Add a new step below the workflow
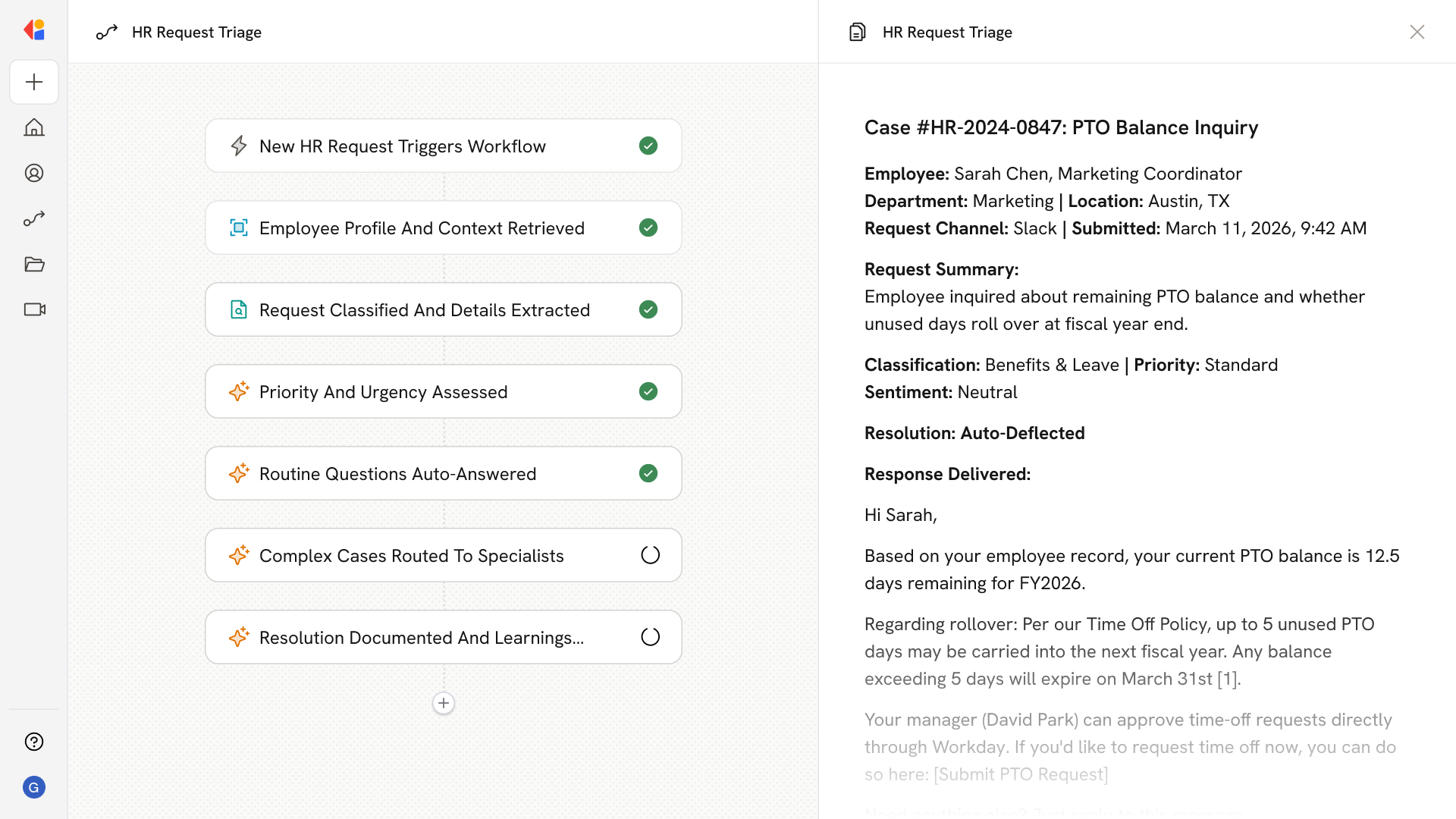This screenshot has width=1456, height=819. click(444, 703)
